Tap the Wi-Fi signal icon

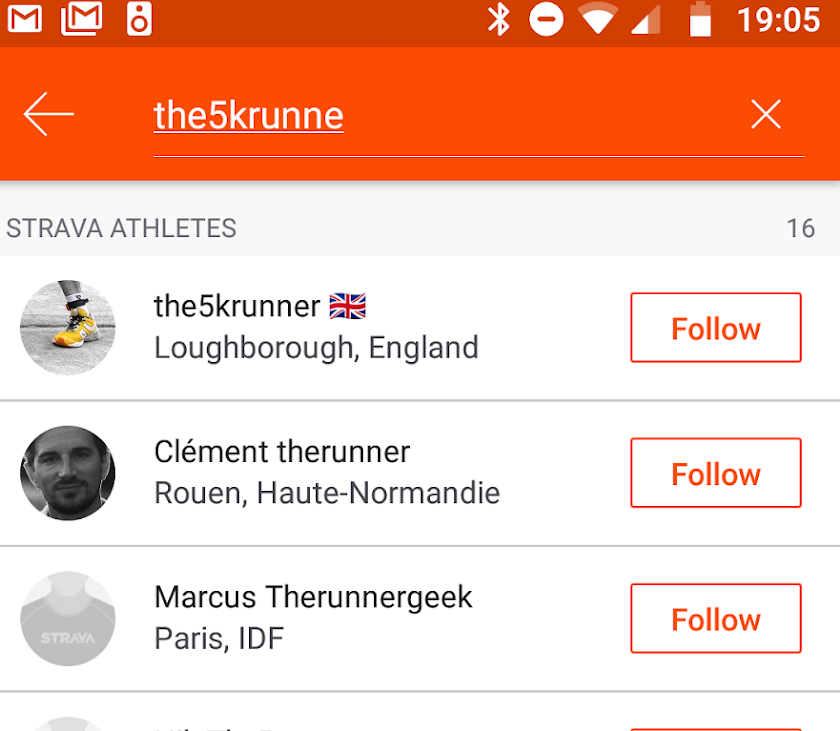(x=598, y=20)
